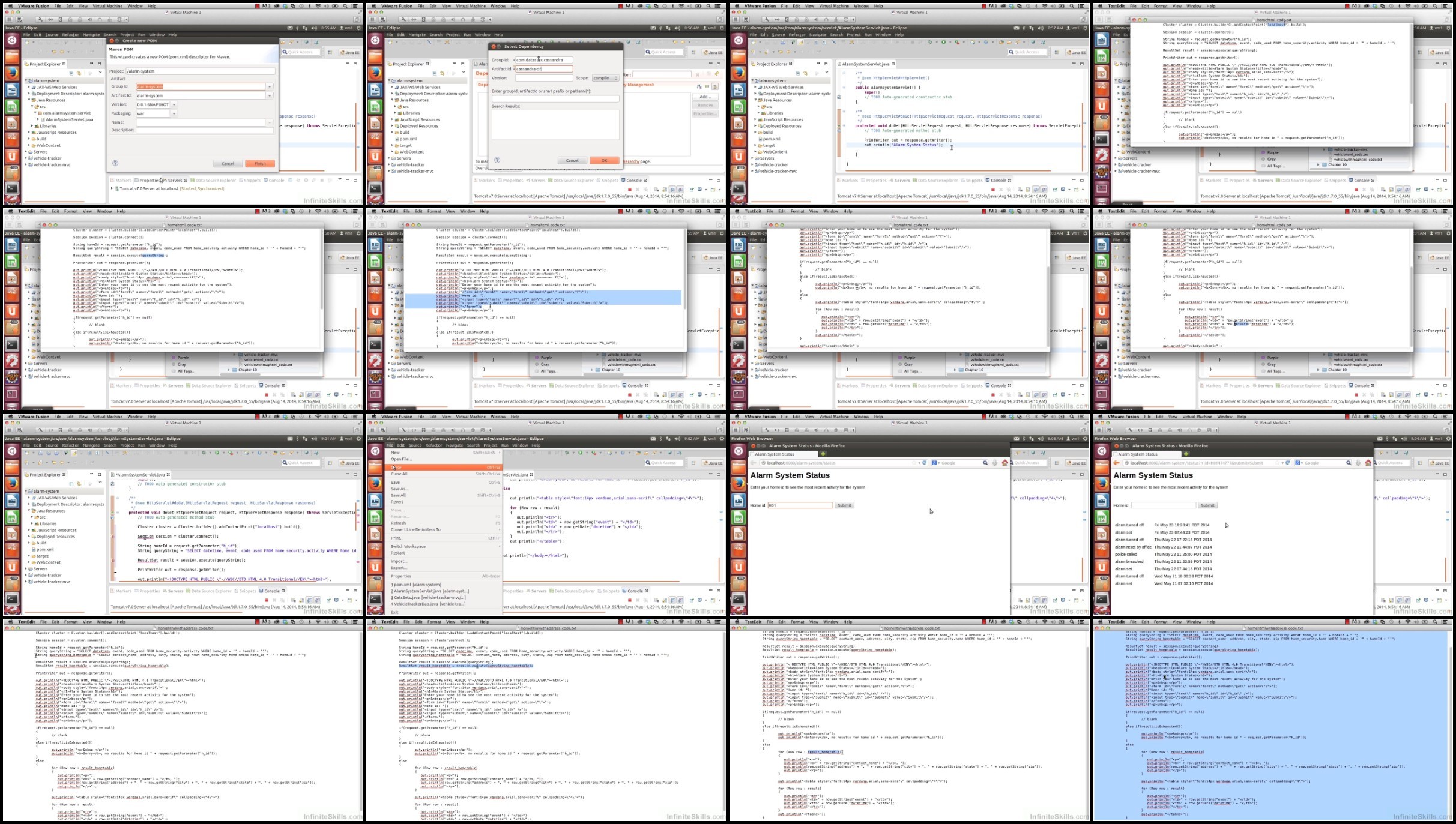Click reload icon in Firefox showing alarm results
The image size is (1456, 824).
(1287, 463)
